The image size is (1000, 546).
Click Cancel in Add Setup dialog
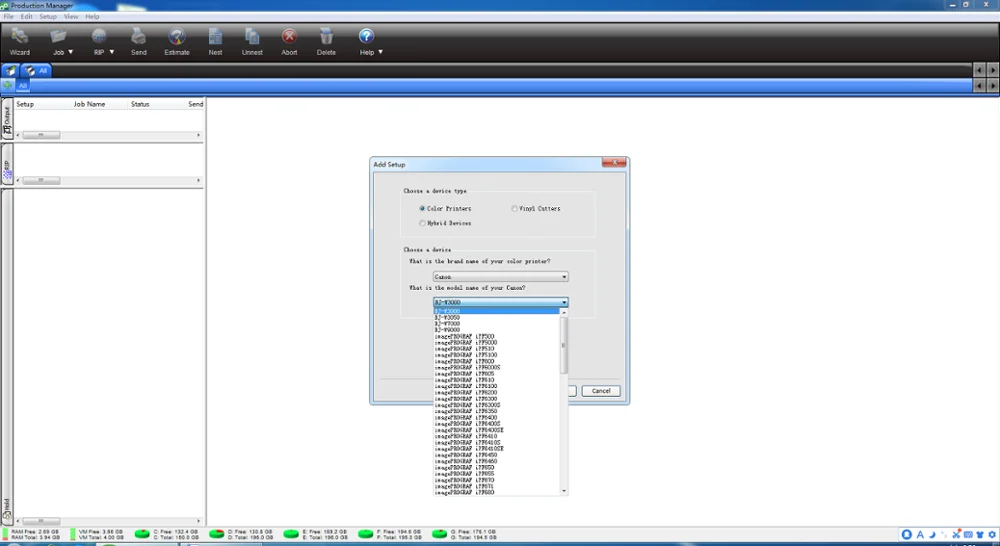[x=601, y=391]
